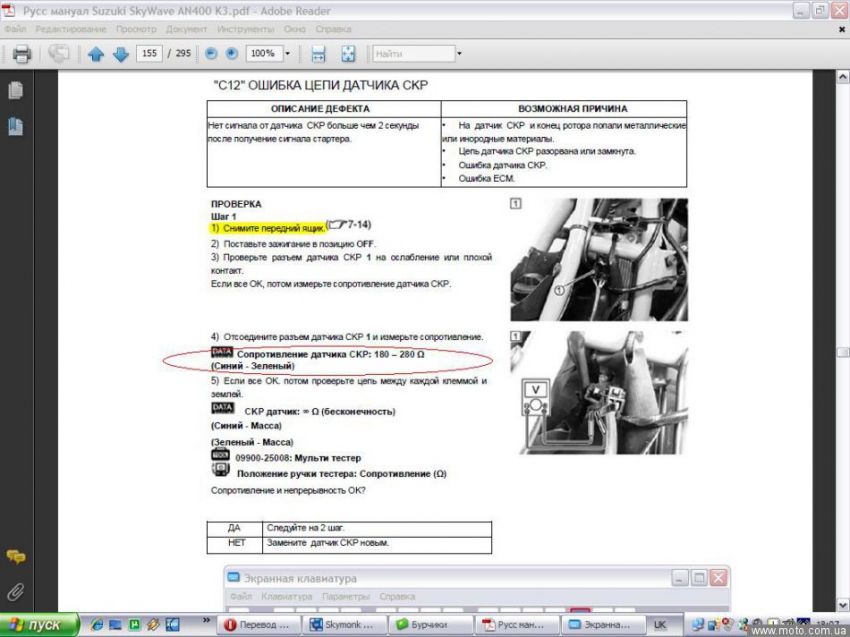Image resolution: width=850 pixels, height=637 pixels.
Task: Switch to Перевод taskbar window
Action: tap(260, 625)
